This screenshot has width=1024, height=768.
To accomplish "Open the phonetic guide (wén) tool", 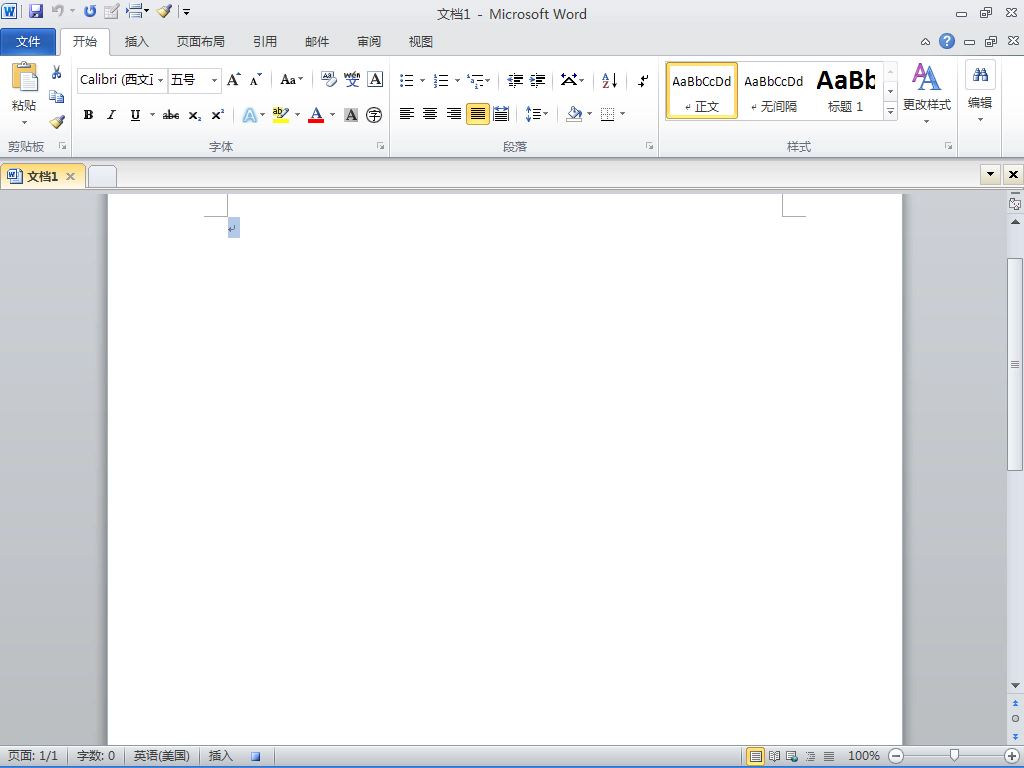I will [352, 80].
